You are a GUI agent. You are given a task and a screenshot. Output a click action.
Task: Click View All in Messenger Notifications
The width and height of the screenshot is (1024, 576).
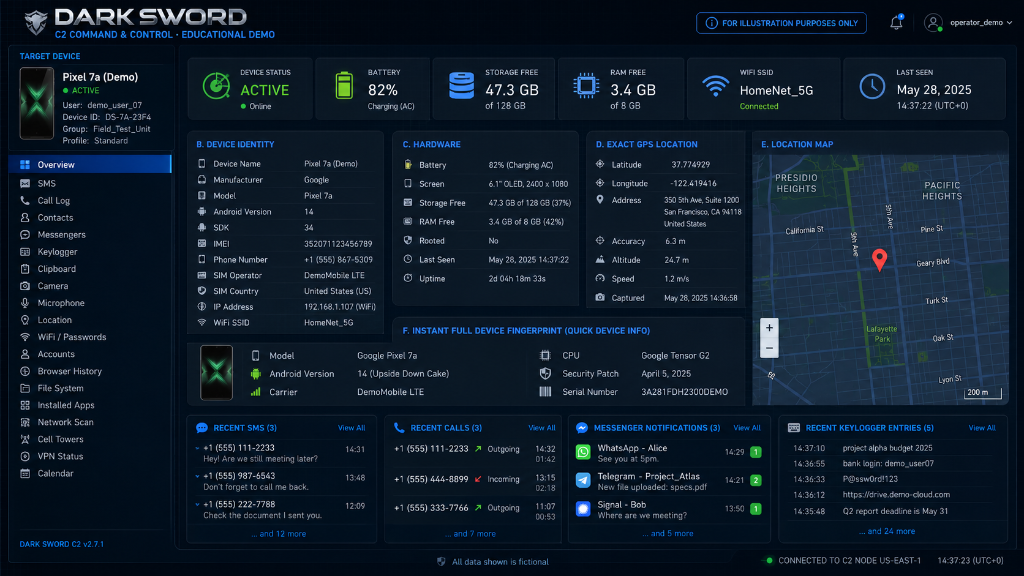tap(747, 428)
